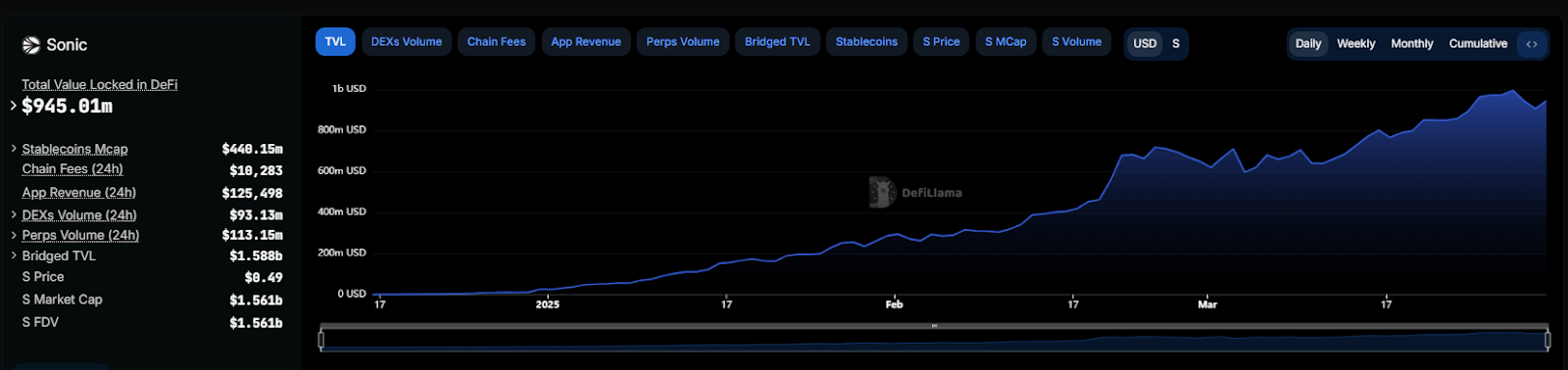Viewport: 1568px width, 370px height.
Task: Click the Total Value Locked in DeFi label
Action: point(100,85)
